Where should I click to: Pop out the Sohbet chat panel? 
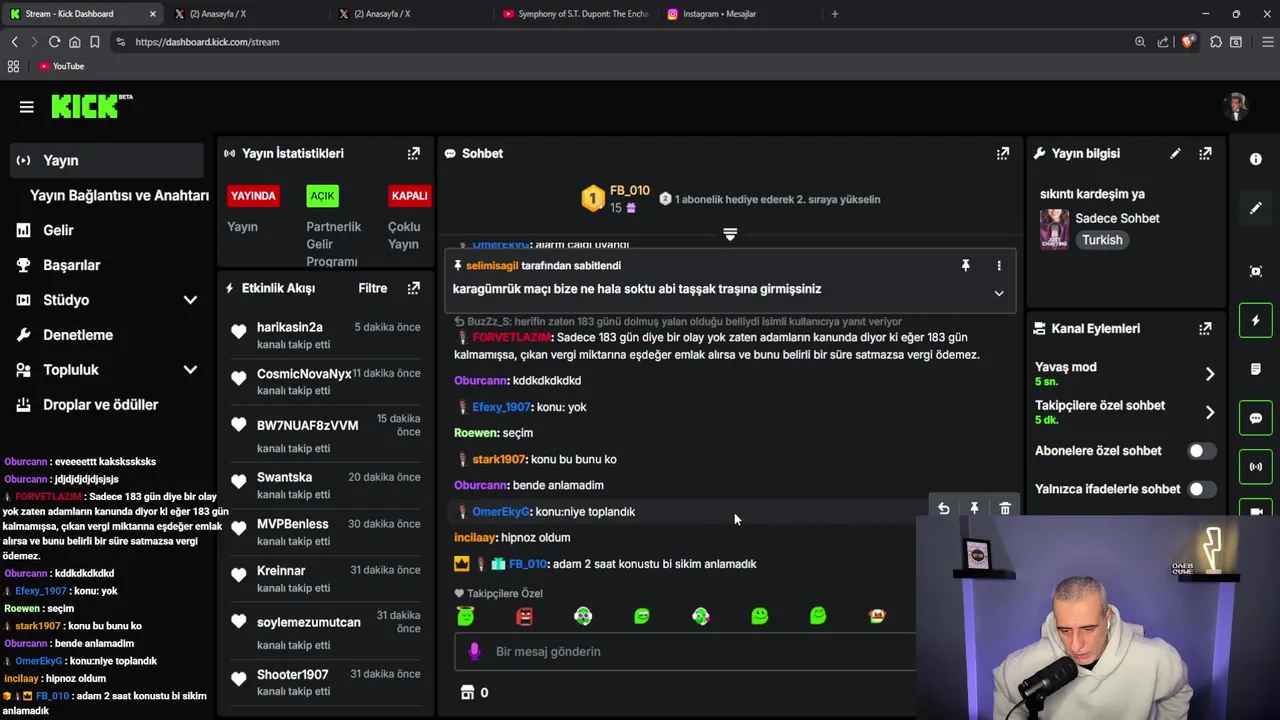1002,153
